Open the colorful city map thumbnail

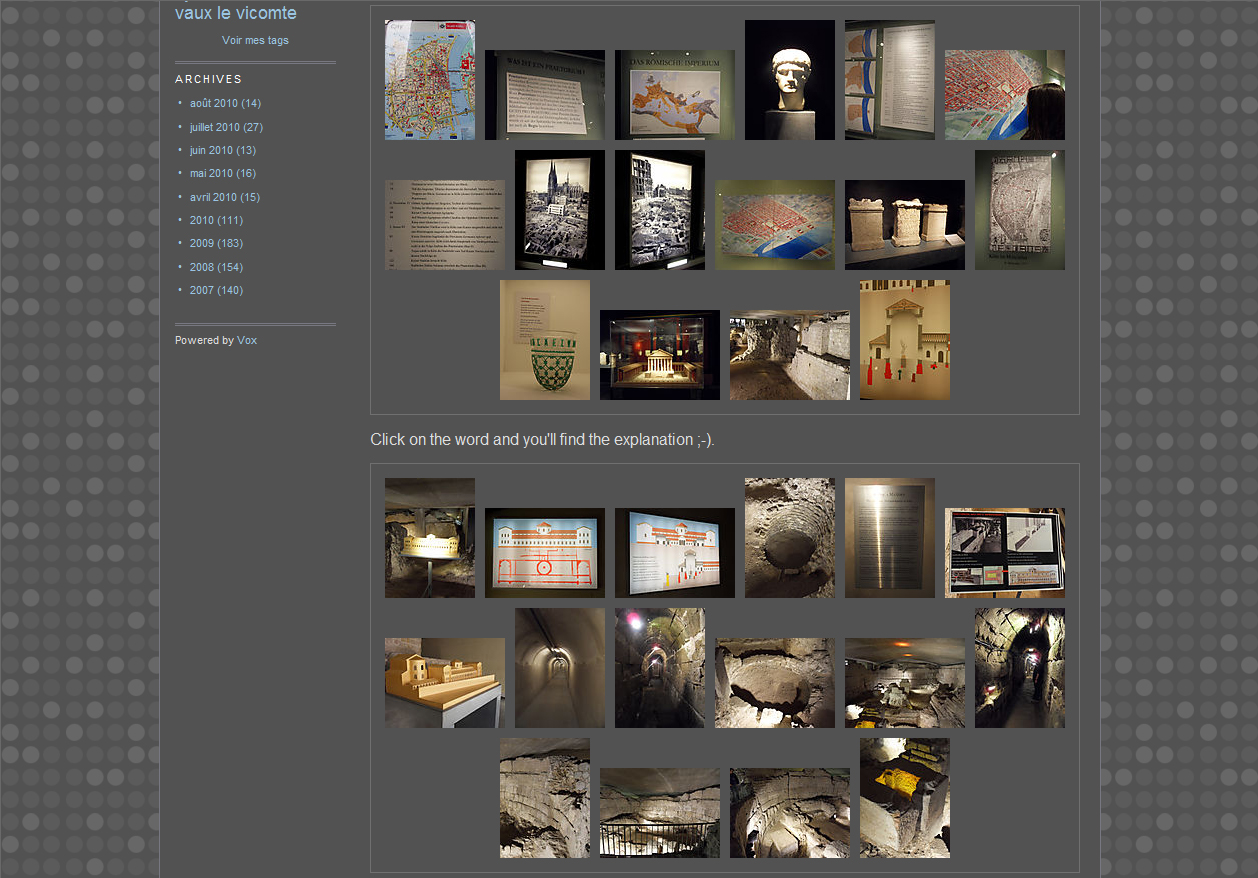coord(430,80)
